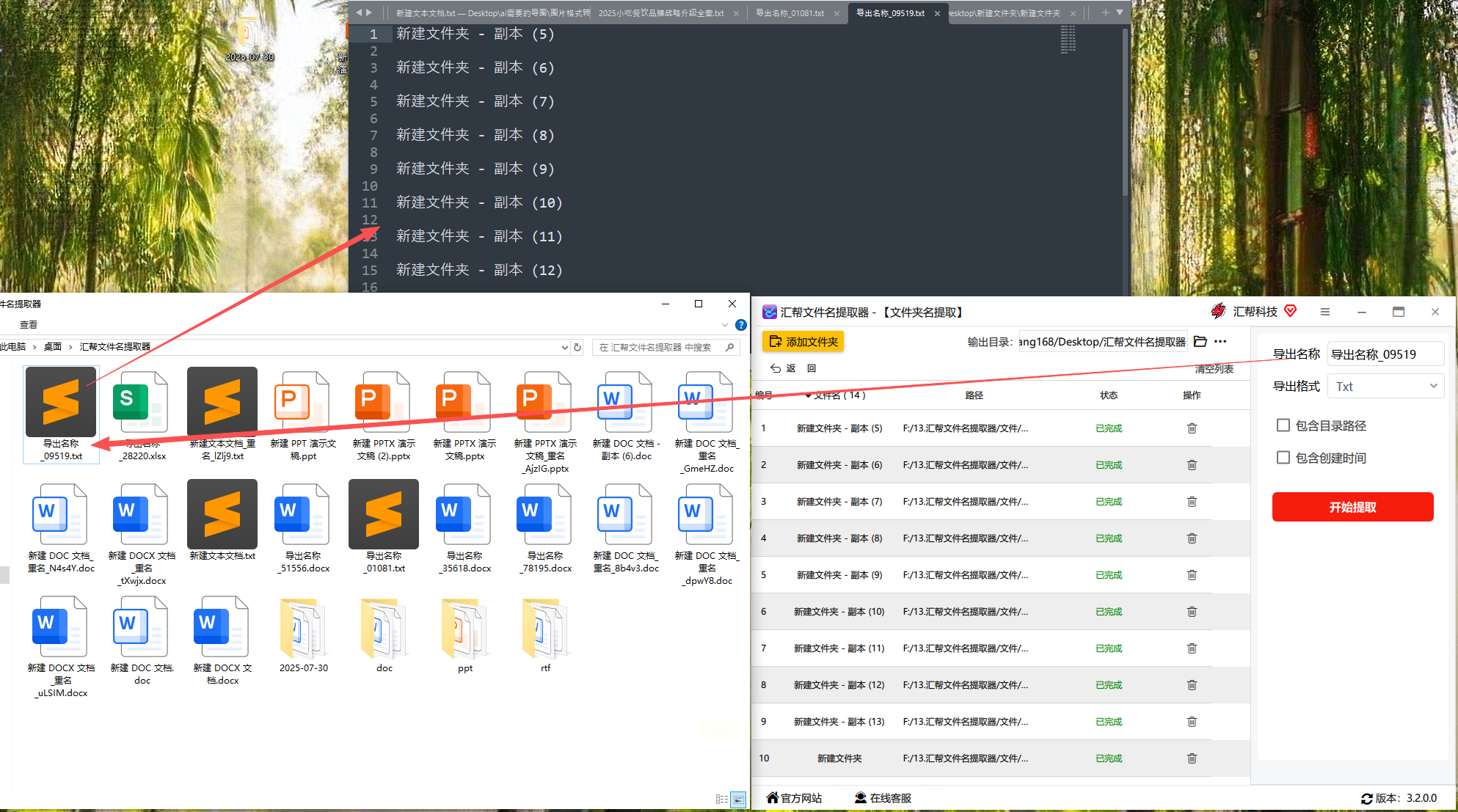Toggle the 文件名 (14) column sort arrow
This screenshot has height=812, width=1458.
808,396
